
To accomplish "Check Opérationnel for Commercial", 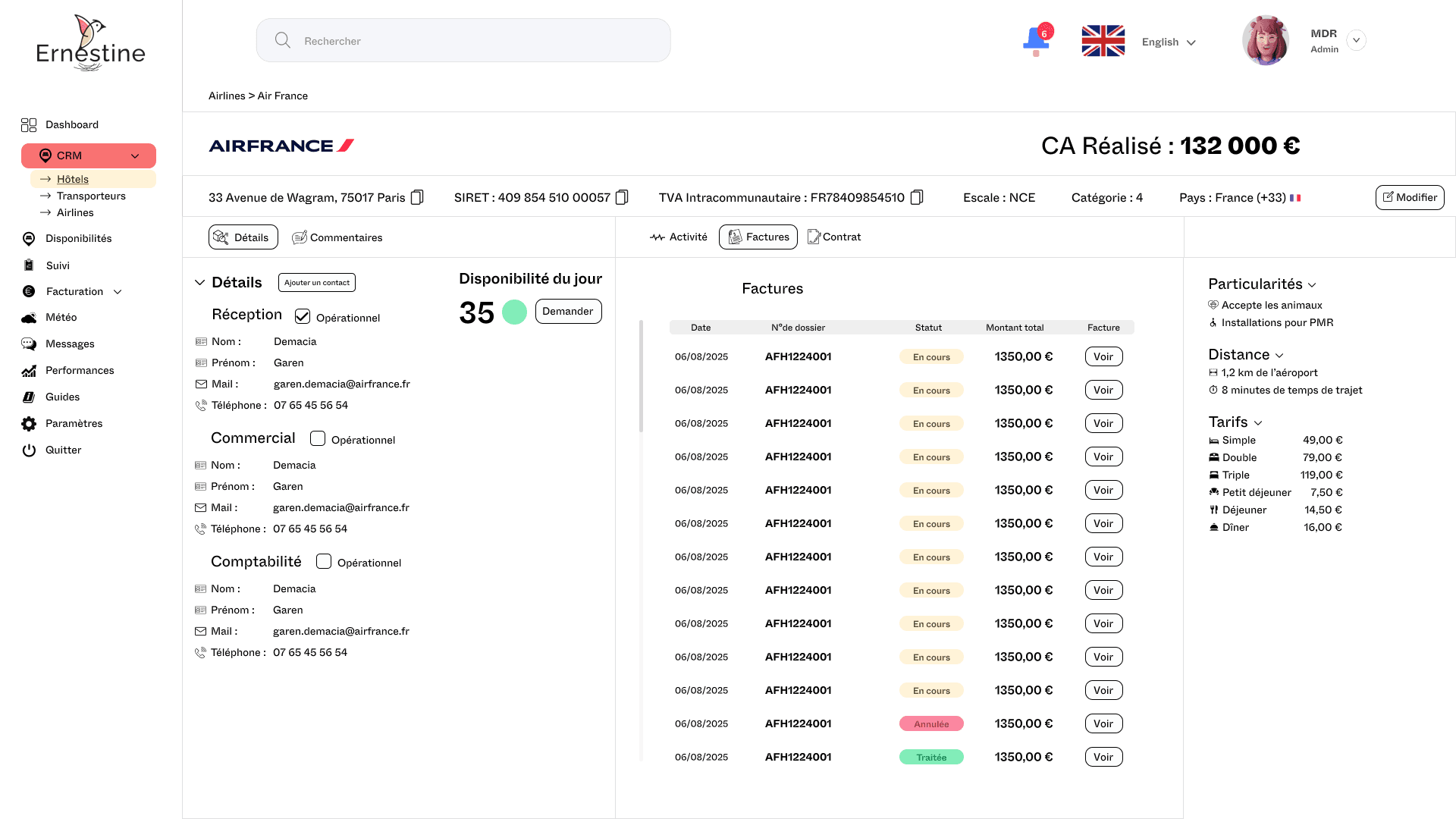I will point(318,438).
